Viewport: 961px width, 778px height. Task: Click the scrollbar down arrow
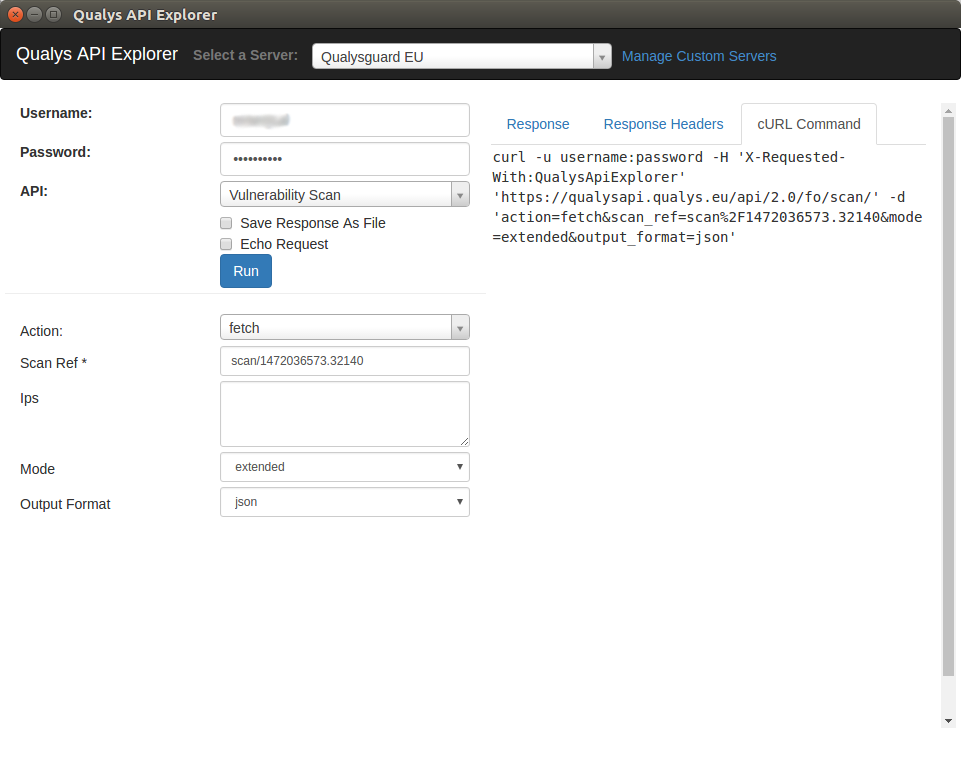[949, 721]
